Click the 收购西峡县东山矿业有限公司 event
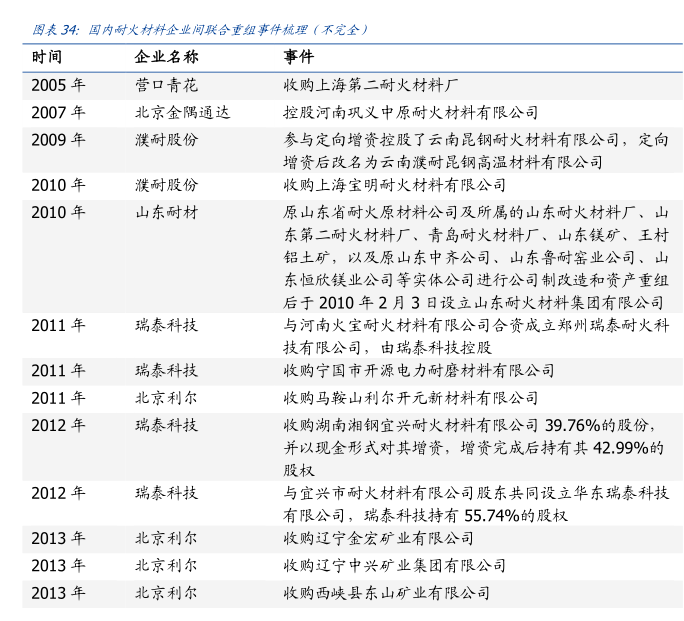This screenshot has width=684, height=621. coord(386,593)
